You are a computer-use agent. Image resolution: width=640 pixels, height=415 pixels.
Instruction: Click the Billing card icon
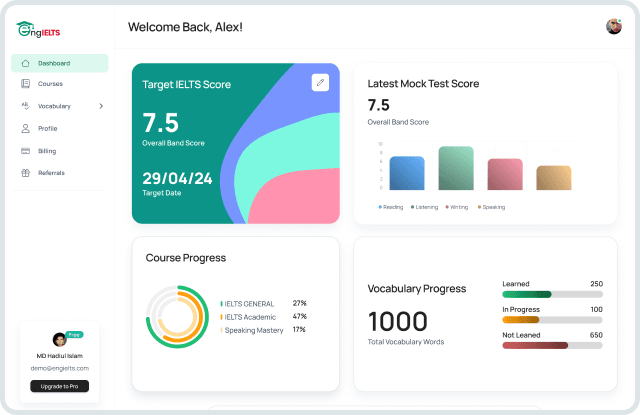[25, 150]
